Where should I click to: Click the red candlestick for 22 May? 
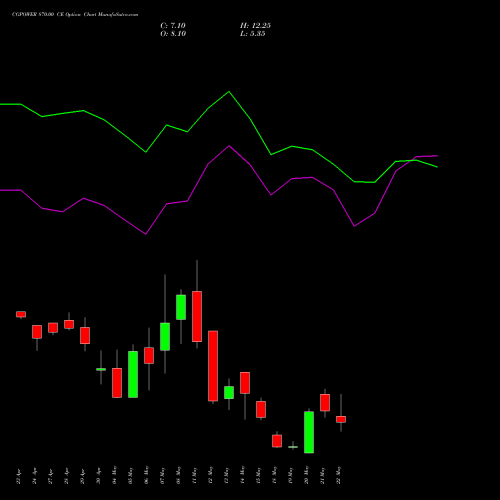click(x=341, y=419)
